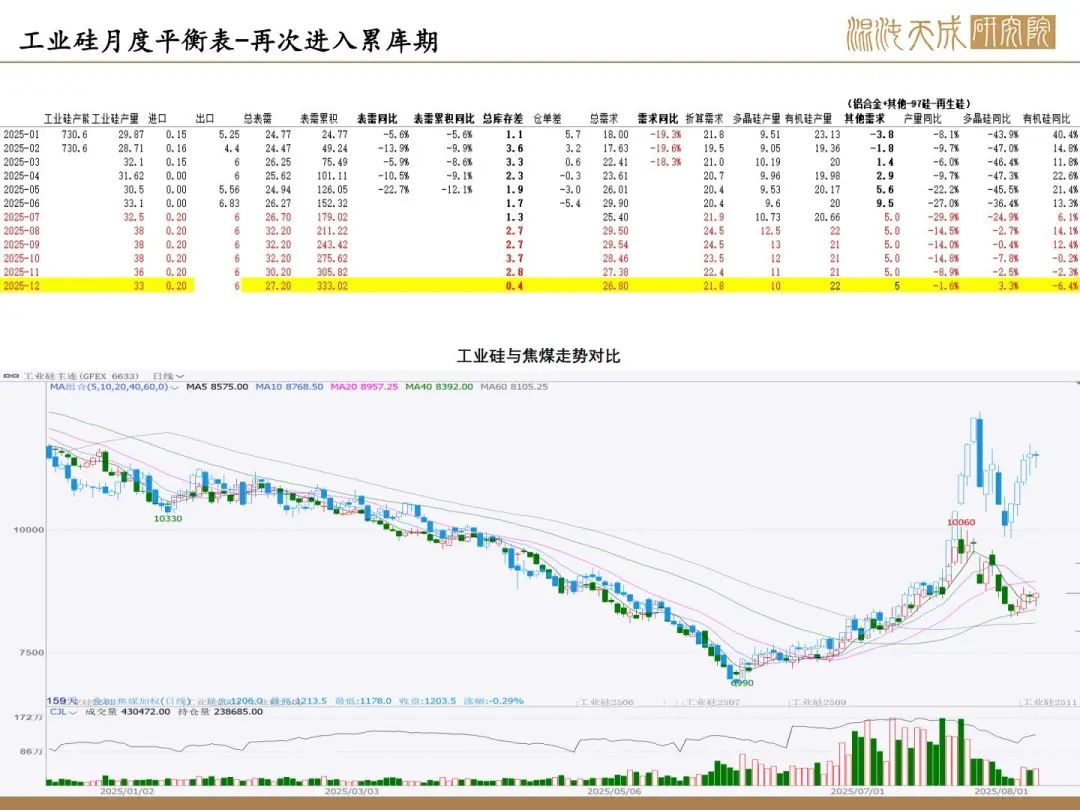
Task: Select the 2025-02 row label
Action: (x=21, y=148)
